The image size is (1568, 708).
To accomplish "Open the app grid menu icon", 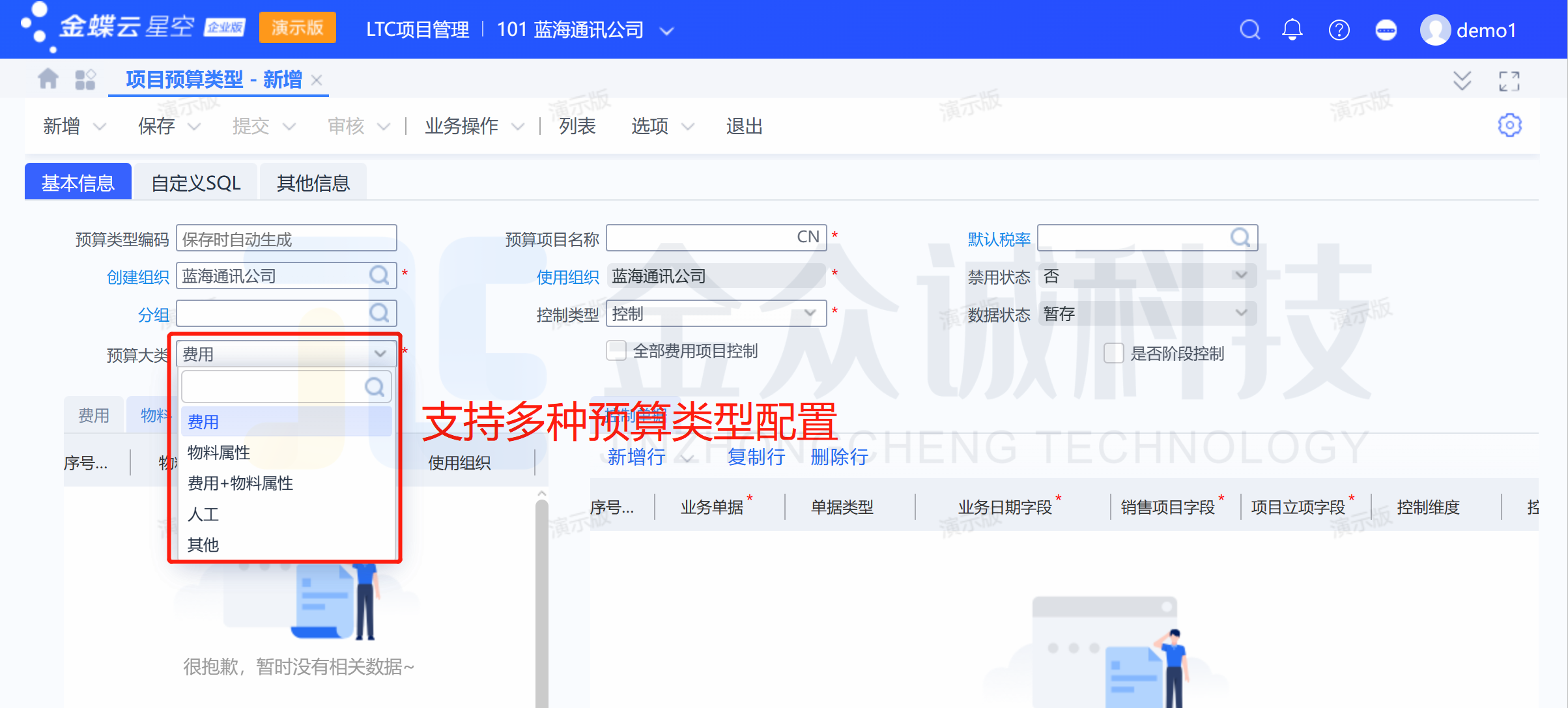I will [85, 79].
